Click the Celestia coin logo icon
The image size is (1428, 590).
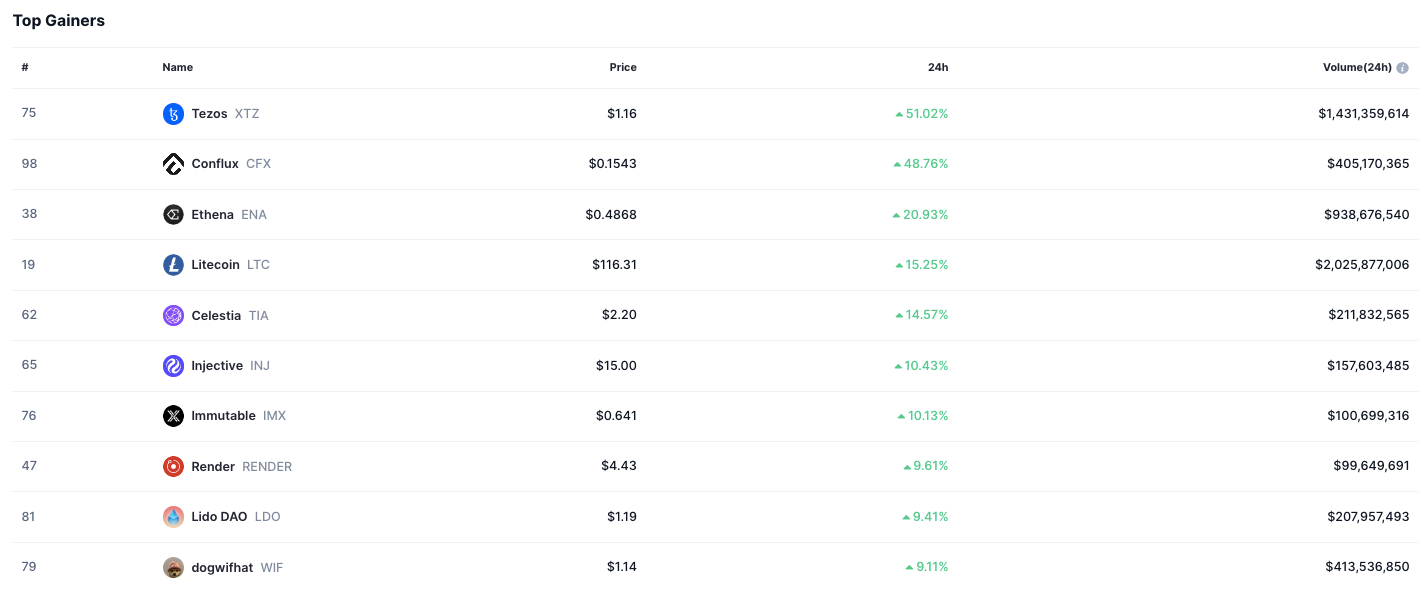(x=173, y=315)
